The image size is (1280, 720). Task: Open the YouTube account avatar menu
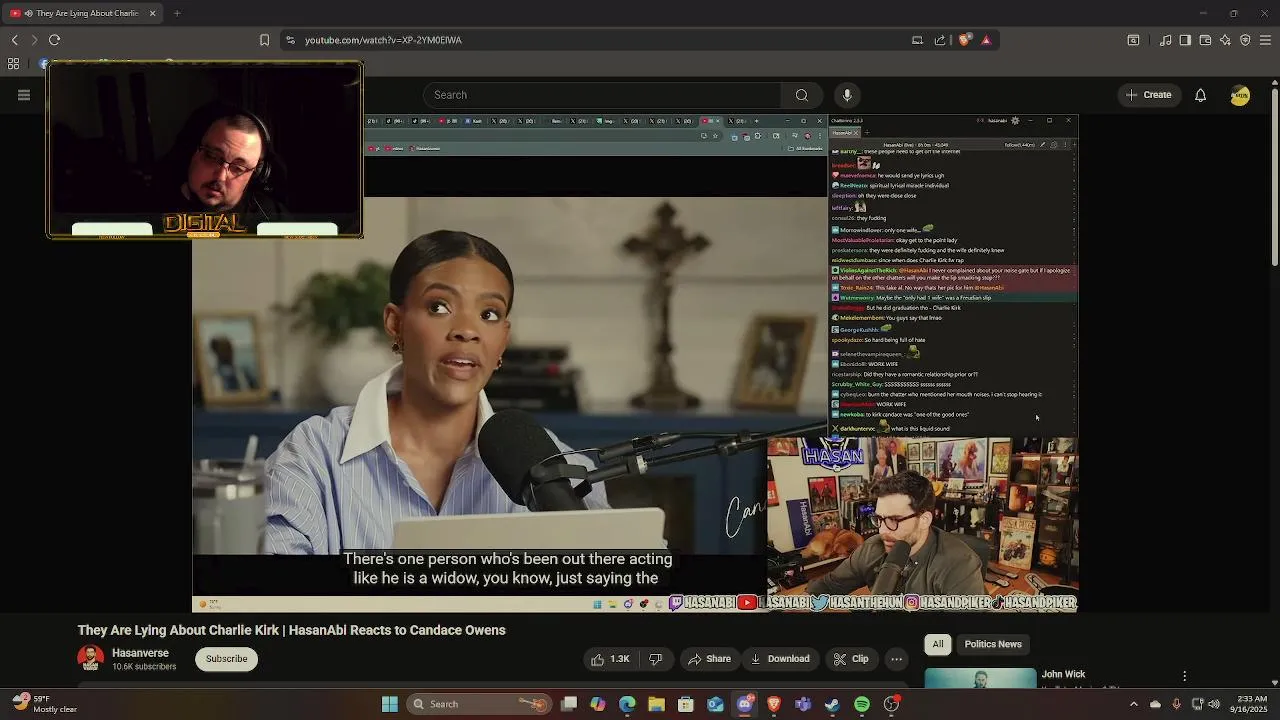[x=1240, y=95]
